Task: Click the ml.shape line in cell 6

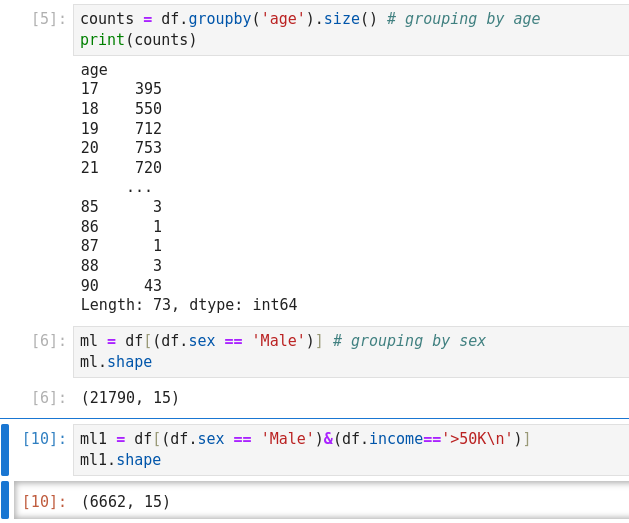Action: (116, 362)
